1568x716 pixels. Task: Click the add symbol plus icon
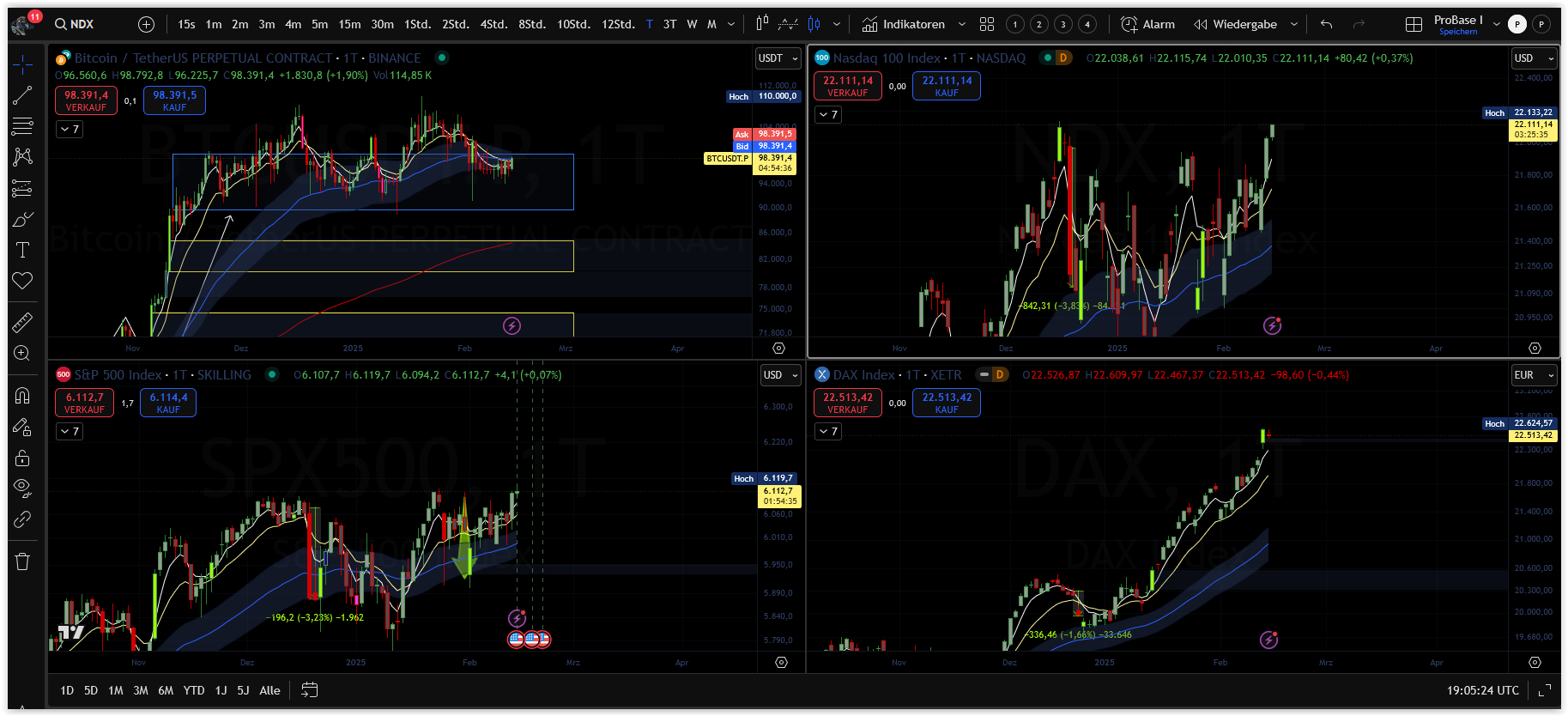[147, 24]
